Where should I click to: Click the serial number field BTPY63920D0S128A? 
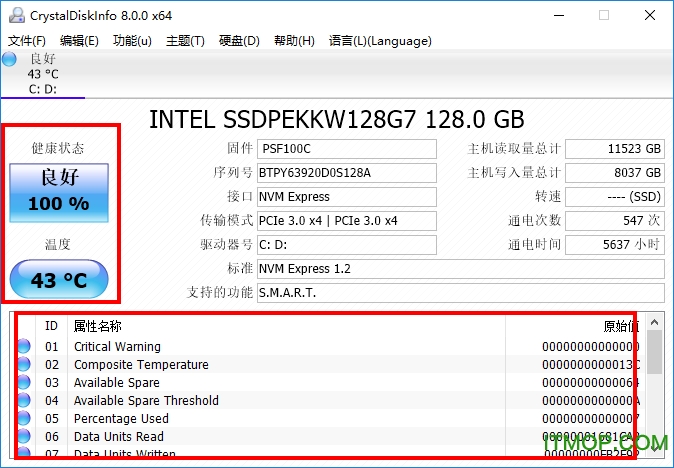346,173
